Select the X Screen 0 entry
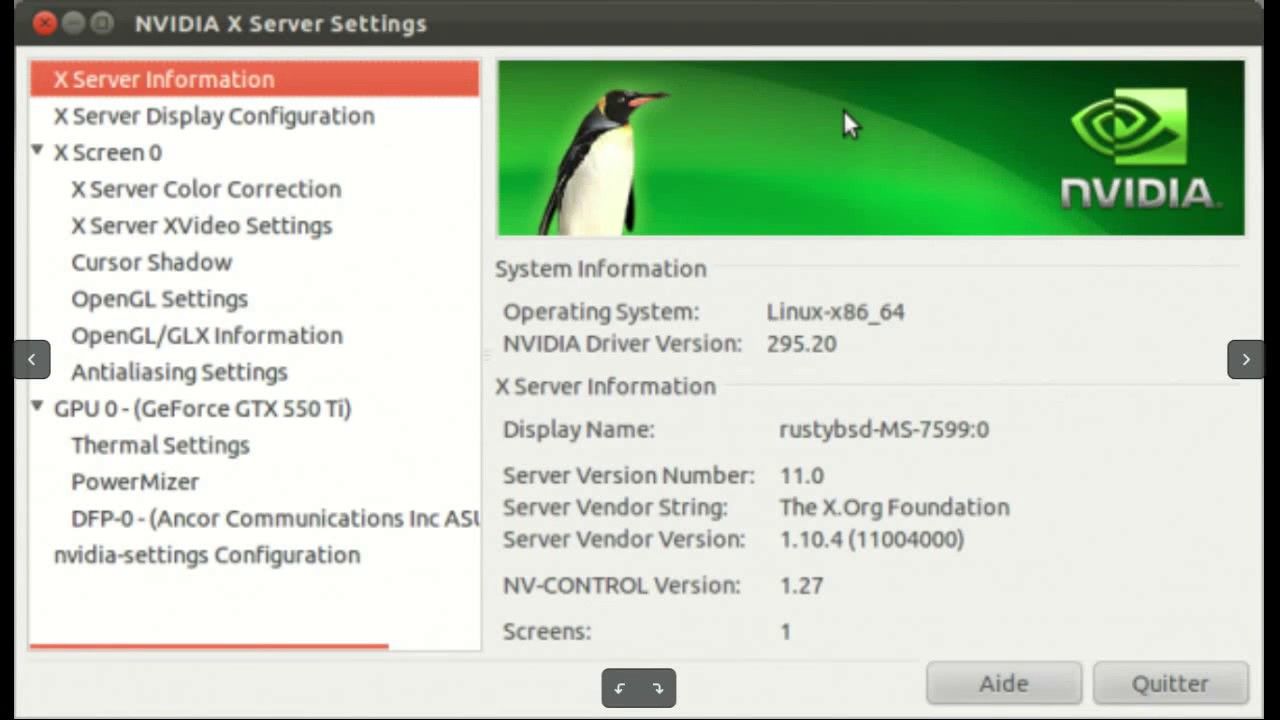This screenshot has width=1280, height=720. click(x=108, y=153)
